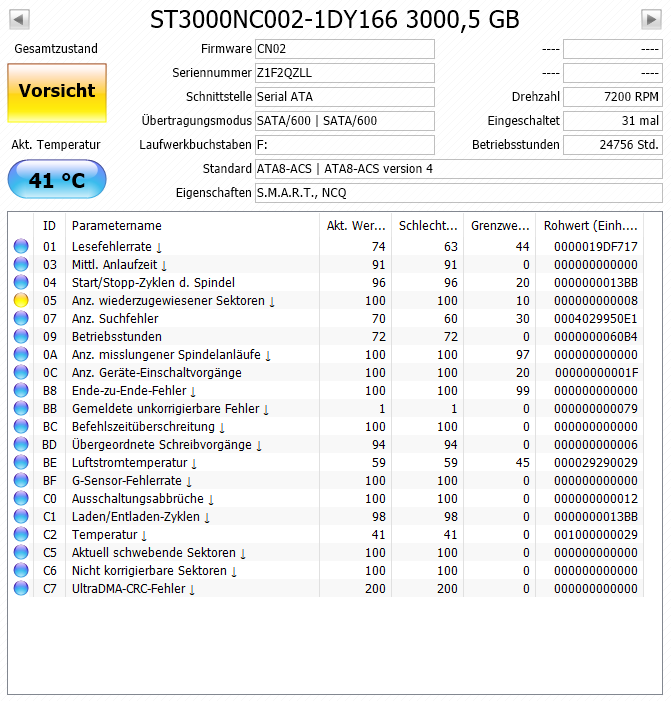
Task: Click status icon for Nicht korrigierbare Sektoren
Action: [21, 570]
